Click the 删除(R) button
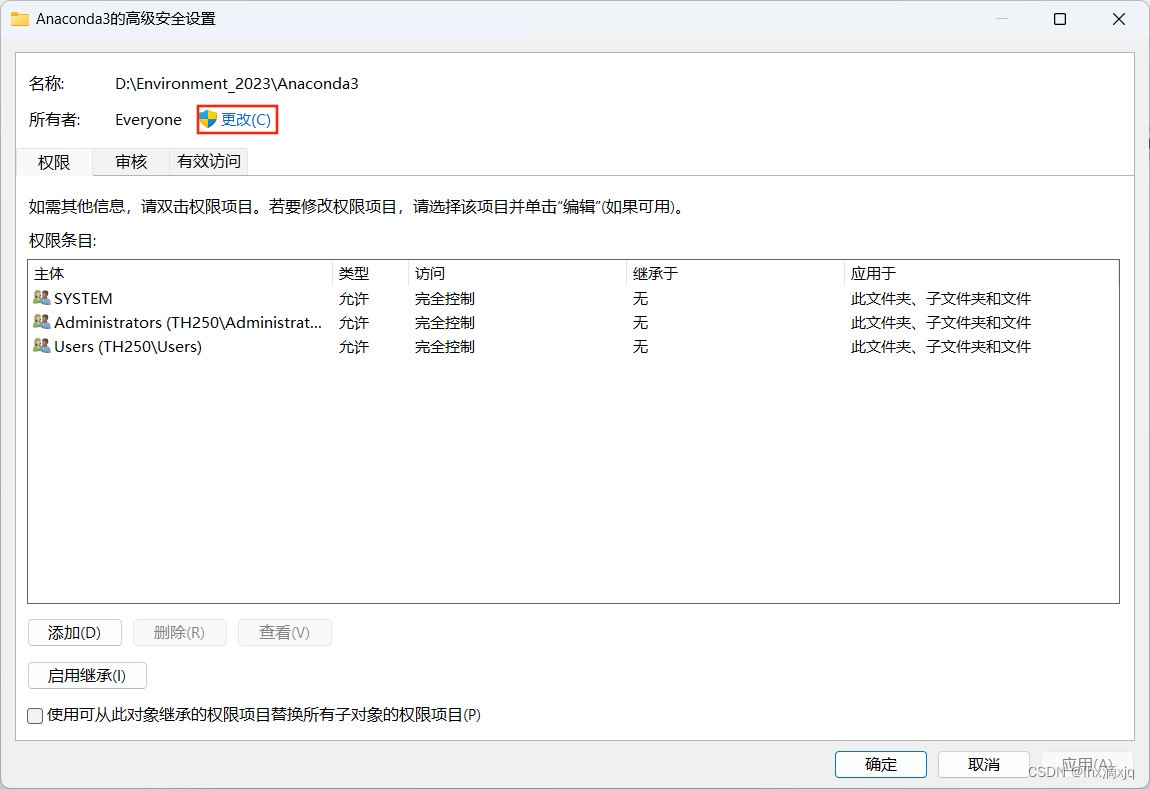Image resolution: width=1150 pixels, height=789 pixels. coord(180,632)
